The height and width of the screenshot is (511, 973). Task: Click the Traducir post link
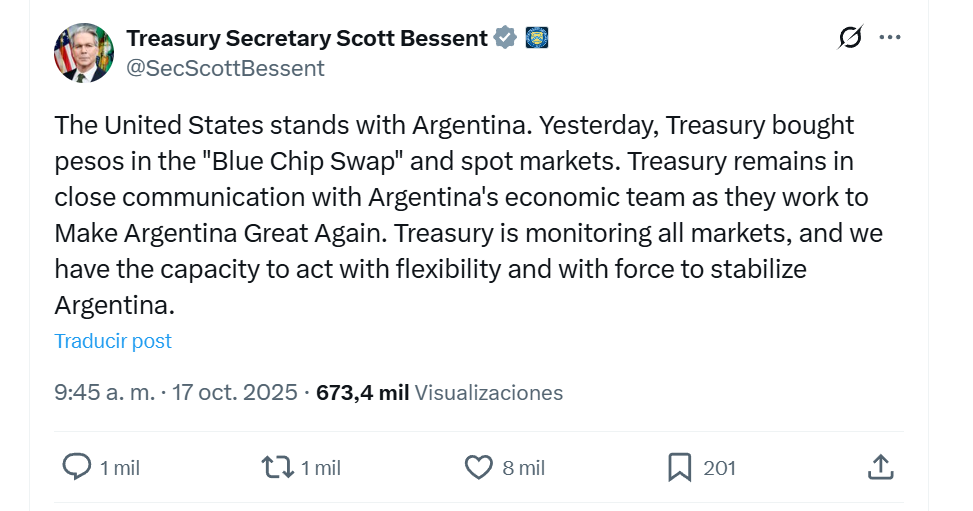click(x=113, y=341)
